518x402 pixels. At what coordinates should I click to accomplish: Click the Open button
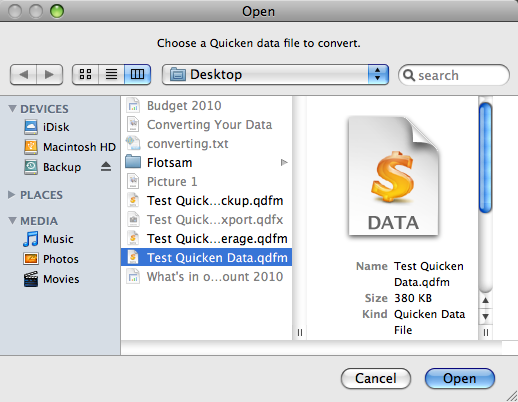tap(460, 378)
